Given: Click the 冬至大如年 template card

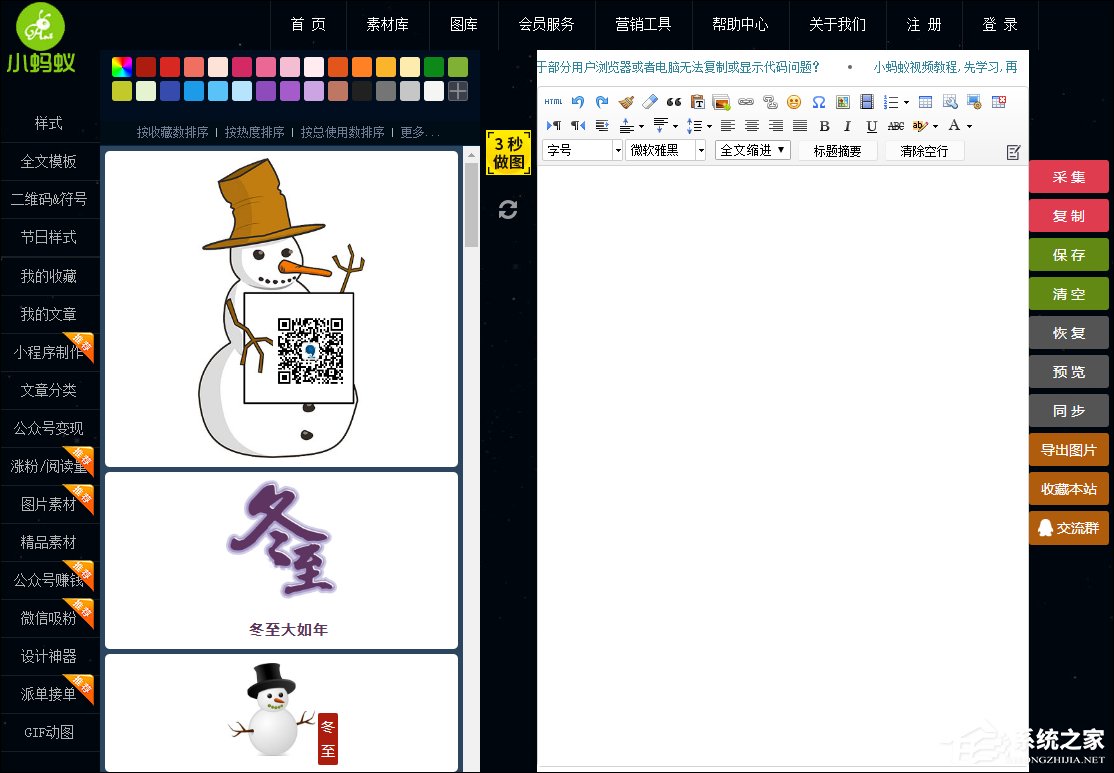Looking at the screenshot, I should (x=281, y=561).
